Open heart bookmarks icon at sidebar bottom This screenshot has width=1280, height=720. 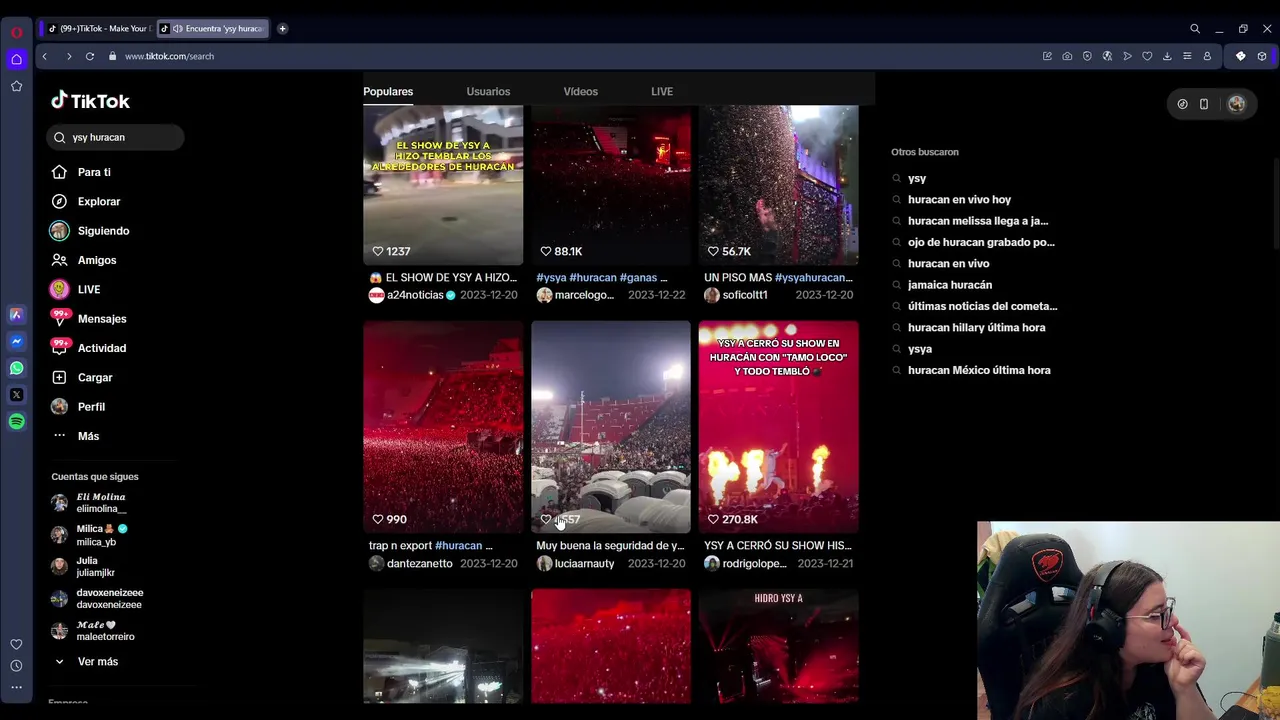tap(16, 644)
